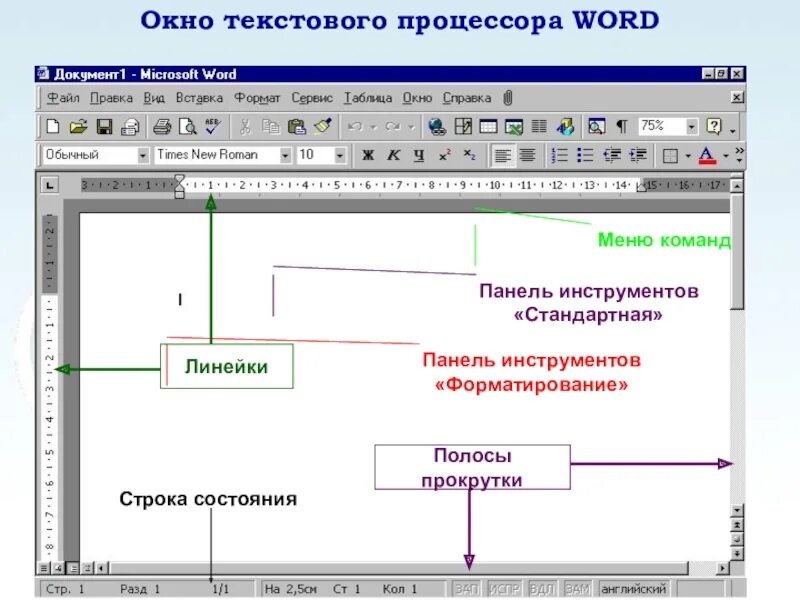Open the Document Map icon
The width and height of the screenshot is (800, 600).
(596, 126)
